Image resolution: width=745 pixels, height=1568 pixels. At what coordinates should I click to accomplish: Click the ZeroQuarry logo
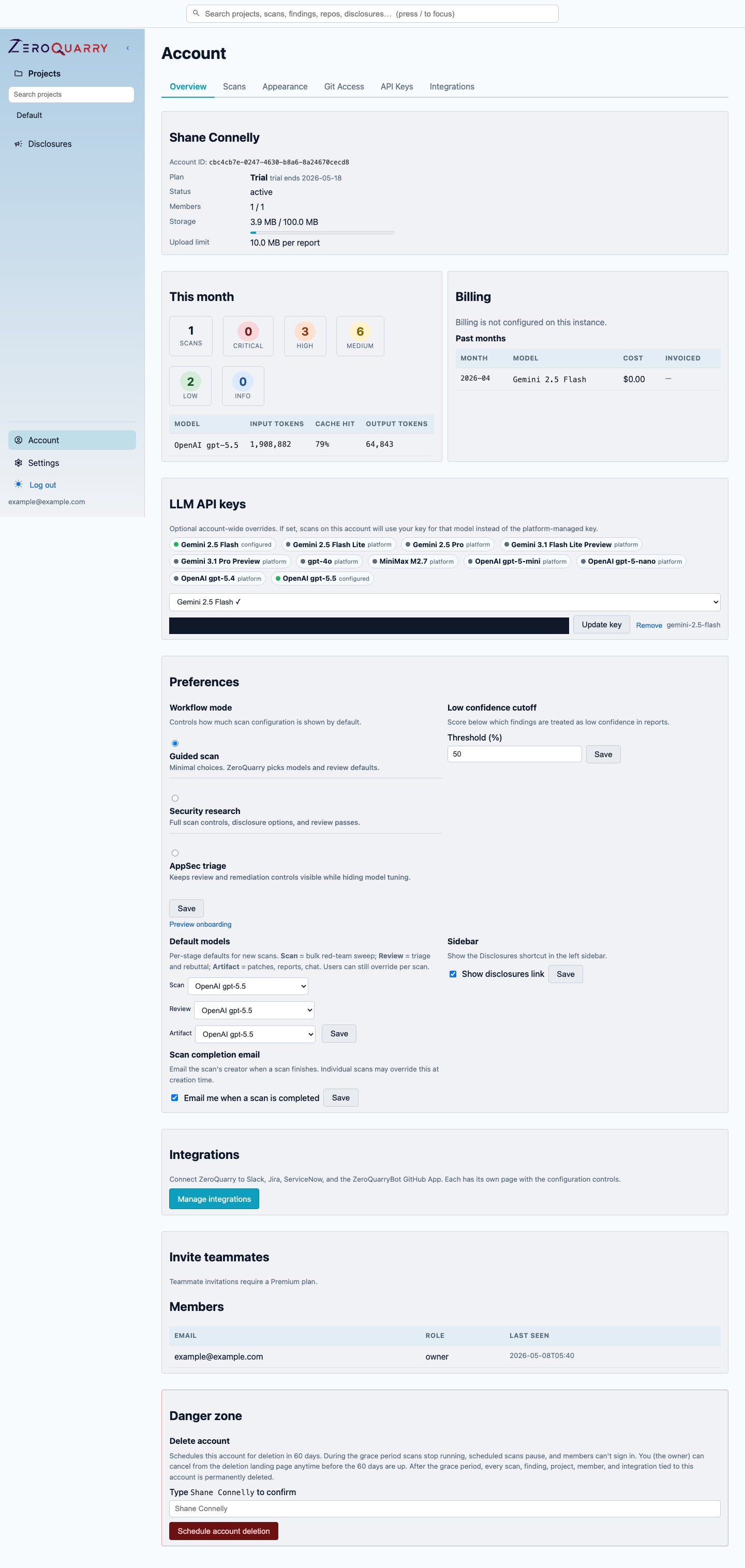(x=58, y=47)
